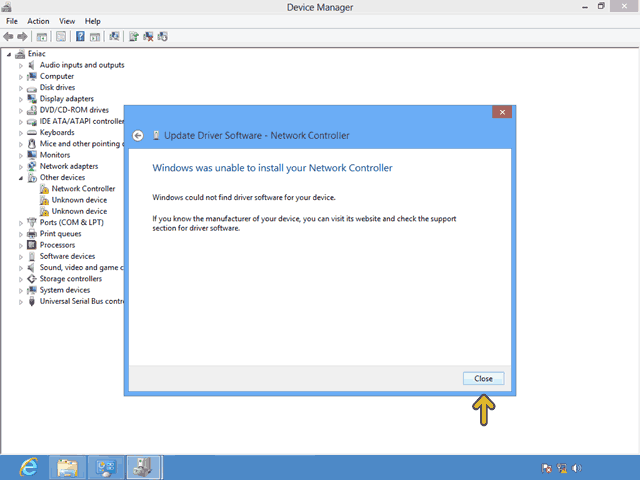Click the network tray icon

coord(562,468)
